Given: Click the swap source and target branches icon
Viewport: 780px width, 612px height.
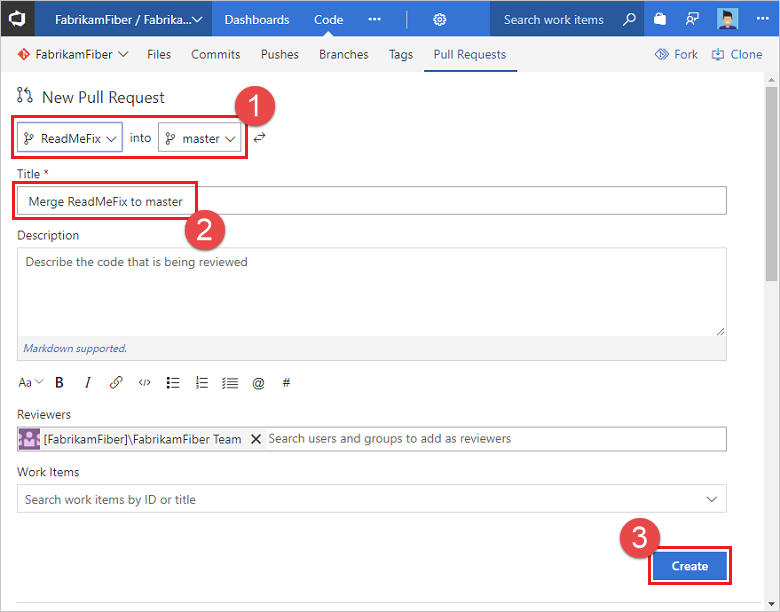Looking at the screenshot, I should coord(259,138).
